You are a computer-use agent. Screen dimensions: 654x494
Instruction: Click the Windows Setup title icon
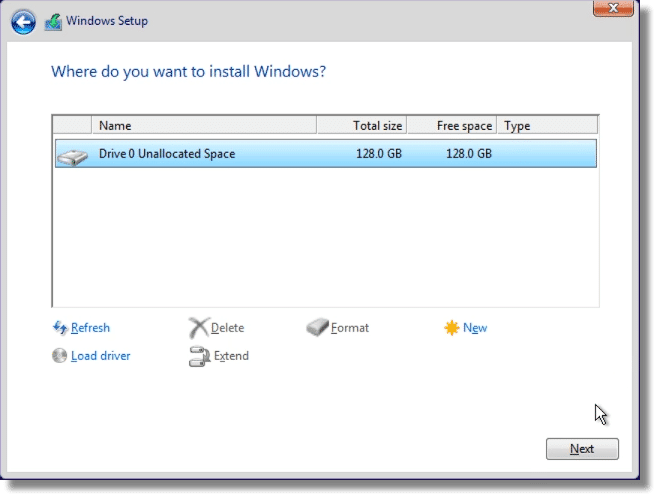point(53,22)
